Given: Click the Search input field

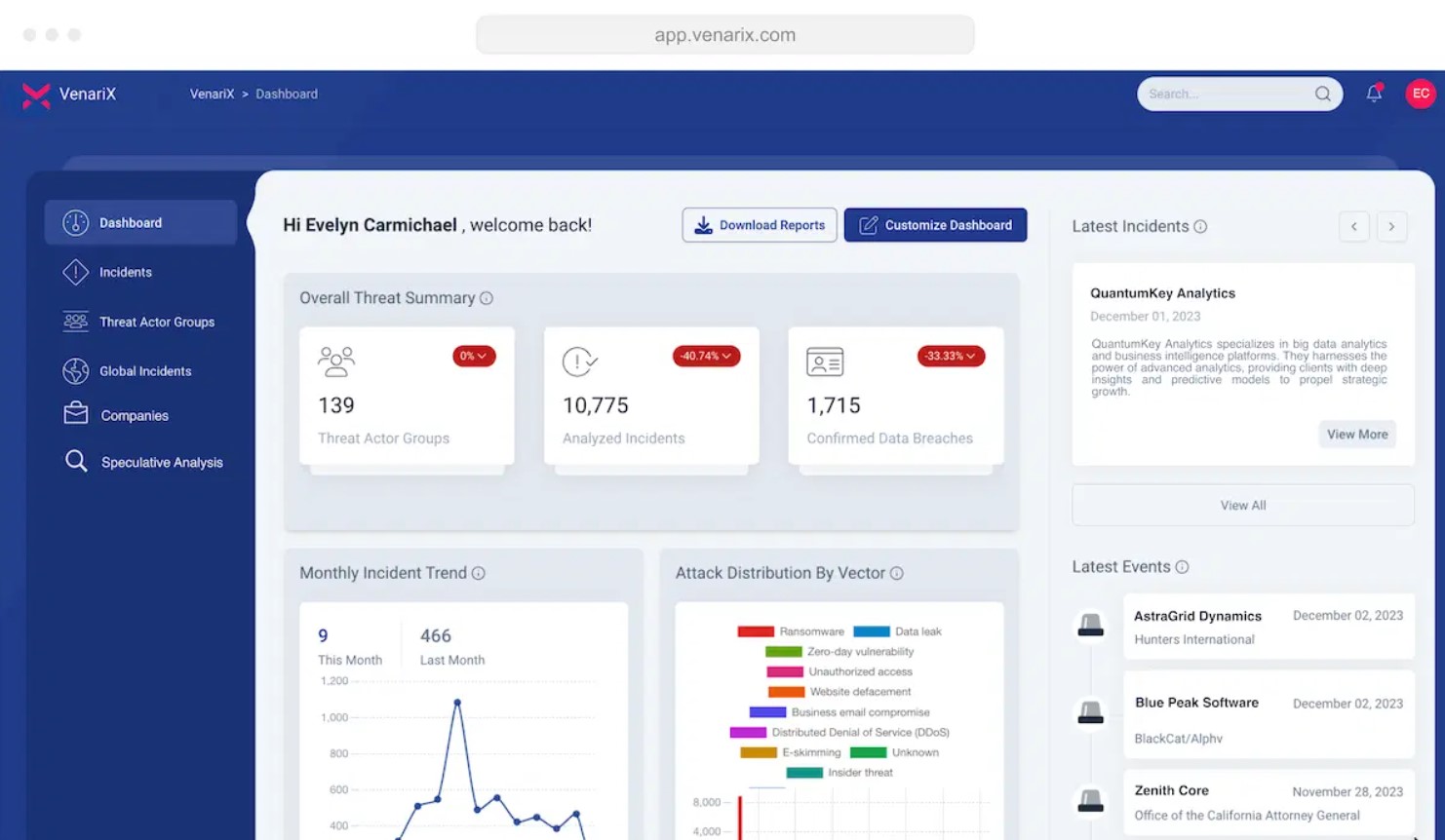Looking at the screenshot, I should (1224, 94).
